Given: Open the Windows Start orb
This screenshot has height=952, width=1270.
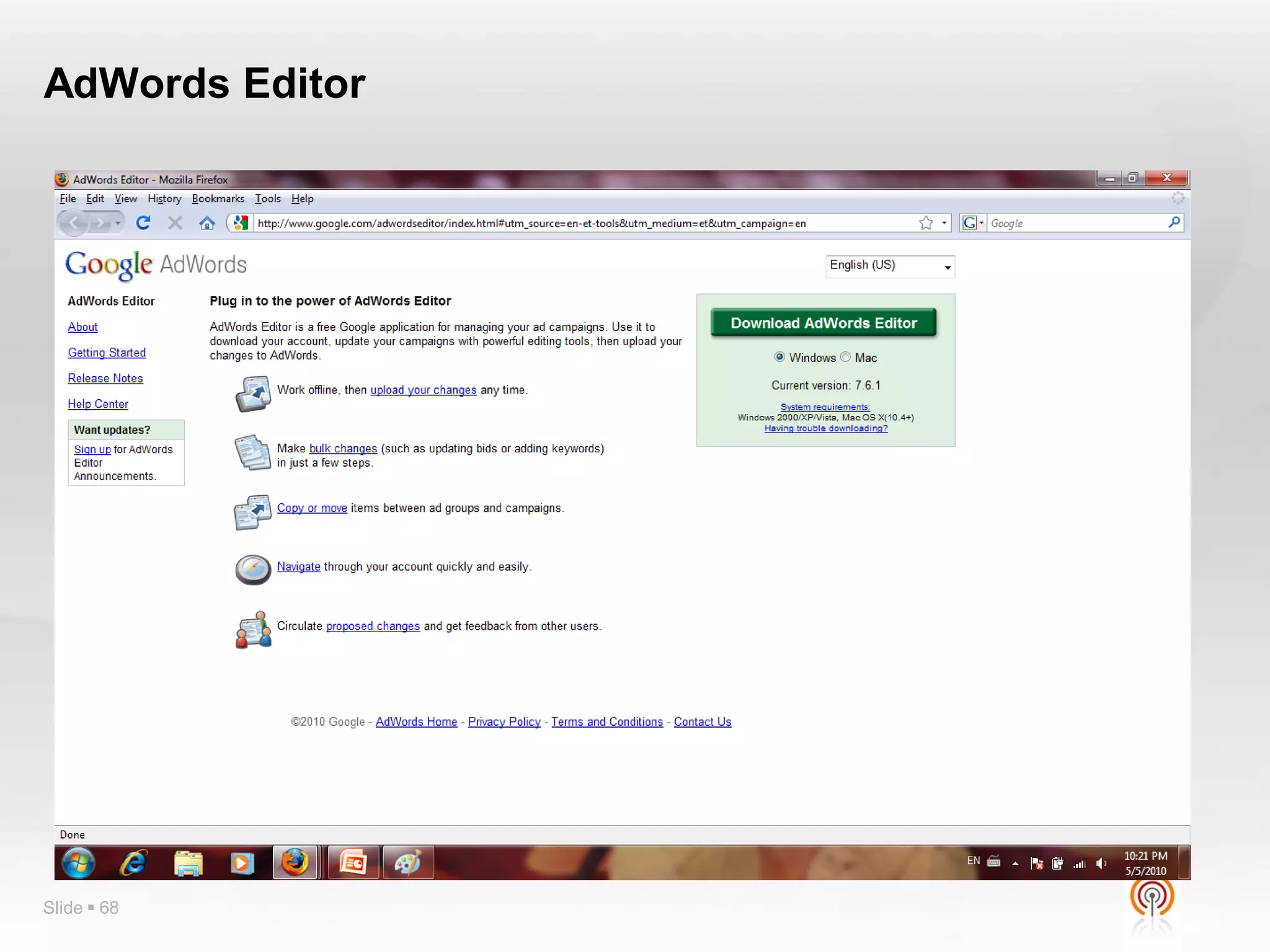Looking at the screenshot, I should 78,863.
